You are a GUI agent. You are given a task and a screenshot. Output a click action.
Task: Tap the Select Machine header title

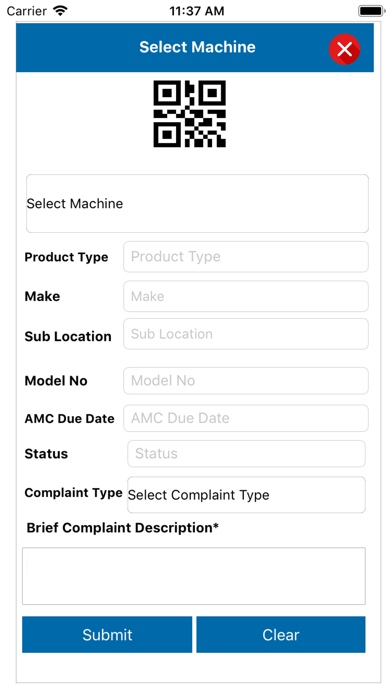tap(198, 47)
